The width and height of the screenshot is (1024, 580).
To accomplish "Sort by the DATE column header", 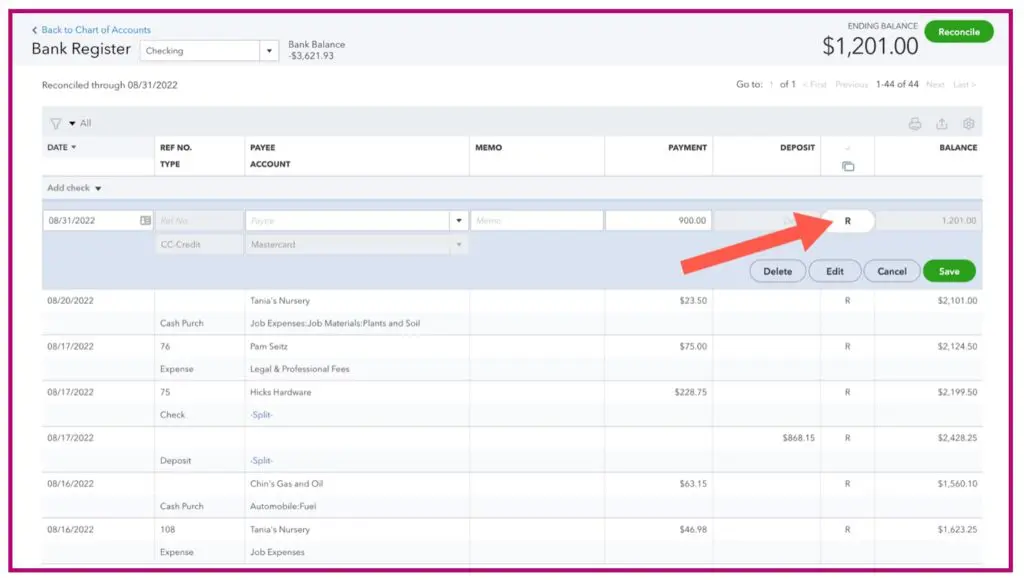I will coord(61,148).
